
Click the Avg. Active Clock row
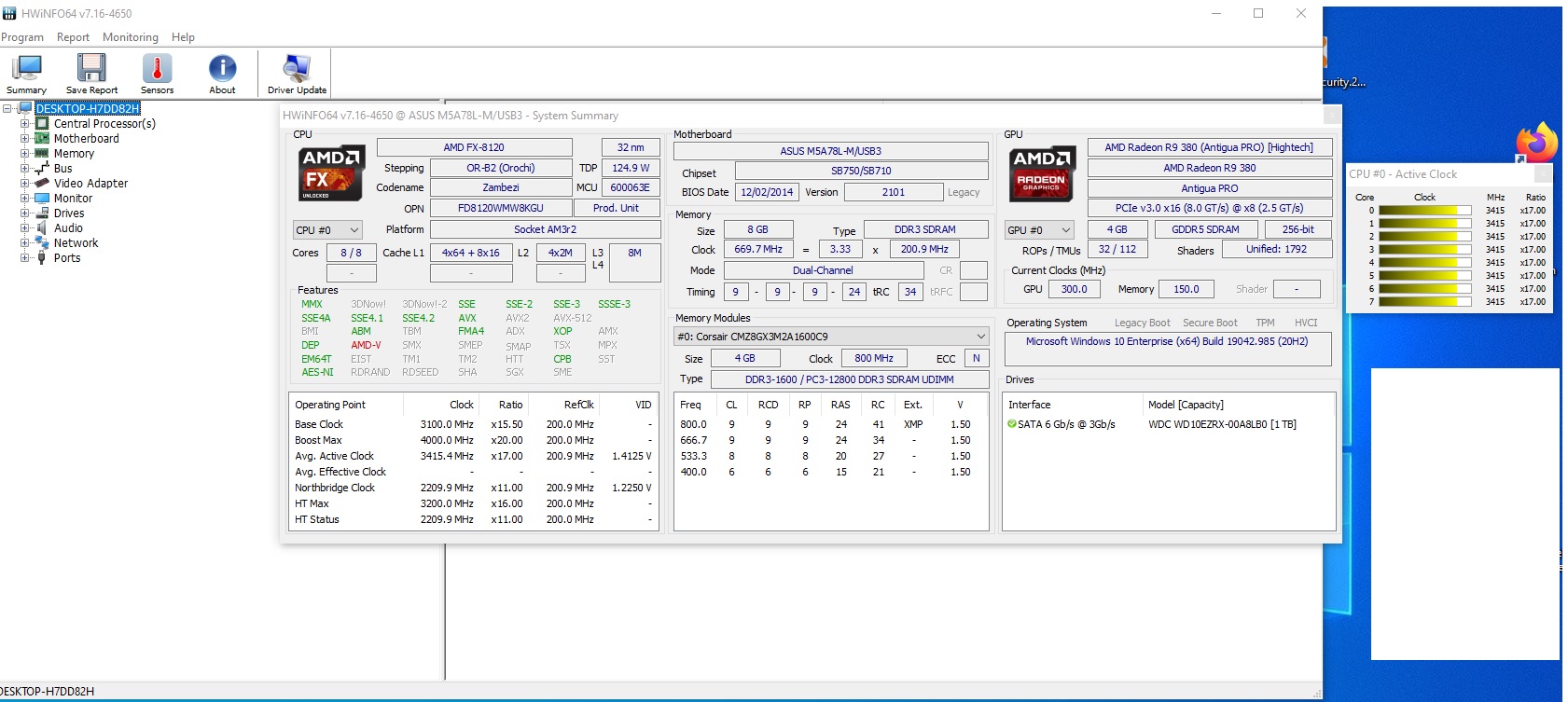pos(474,456)
